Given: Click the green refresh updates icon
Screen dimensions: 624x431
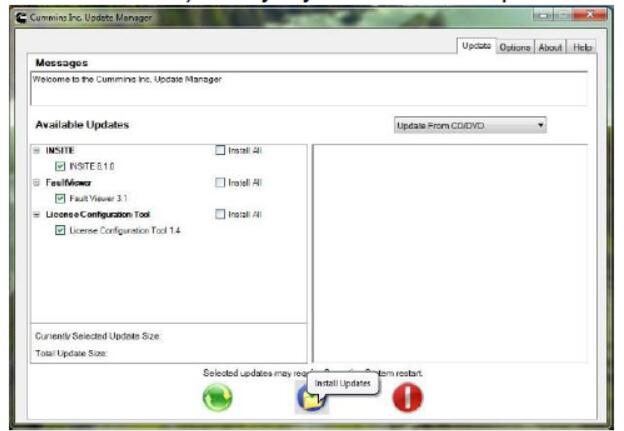Looking at the screenshot, I should pos(217,397).
